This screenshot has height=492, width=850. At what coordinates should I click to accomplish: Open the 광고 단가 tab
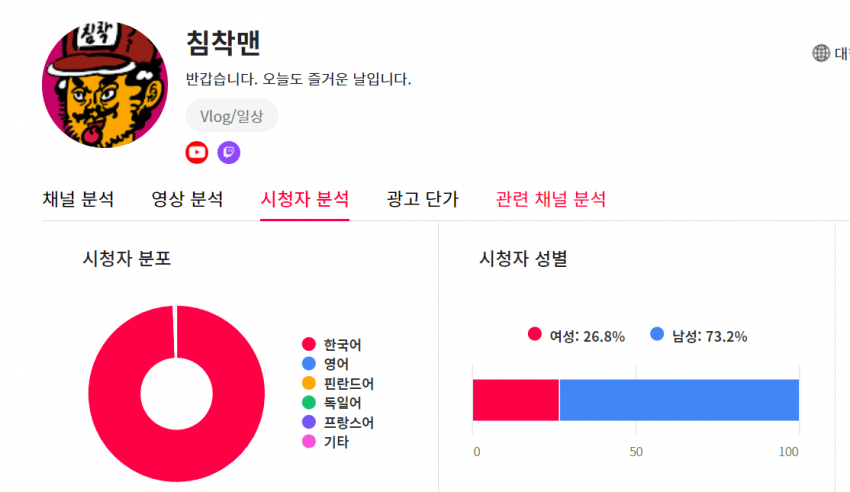click(x=422, y=199)
